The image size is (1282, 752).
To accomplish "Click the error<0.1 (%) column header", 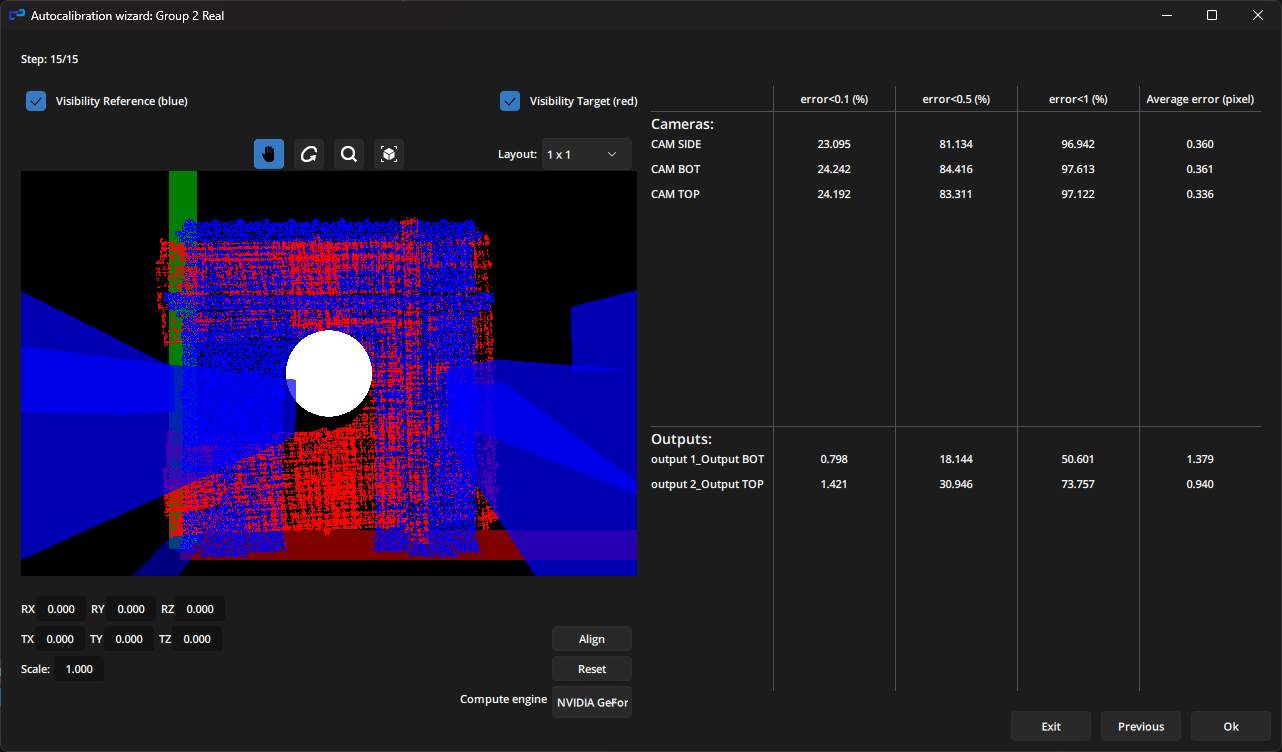I will [834, 99].
